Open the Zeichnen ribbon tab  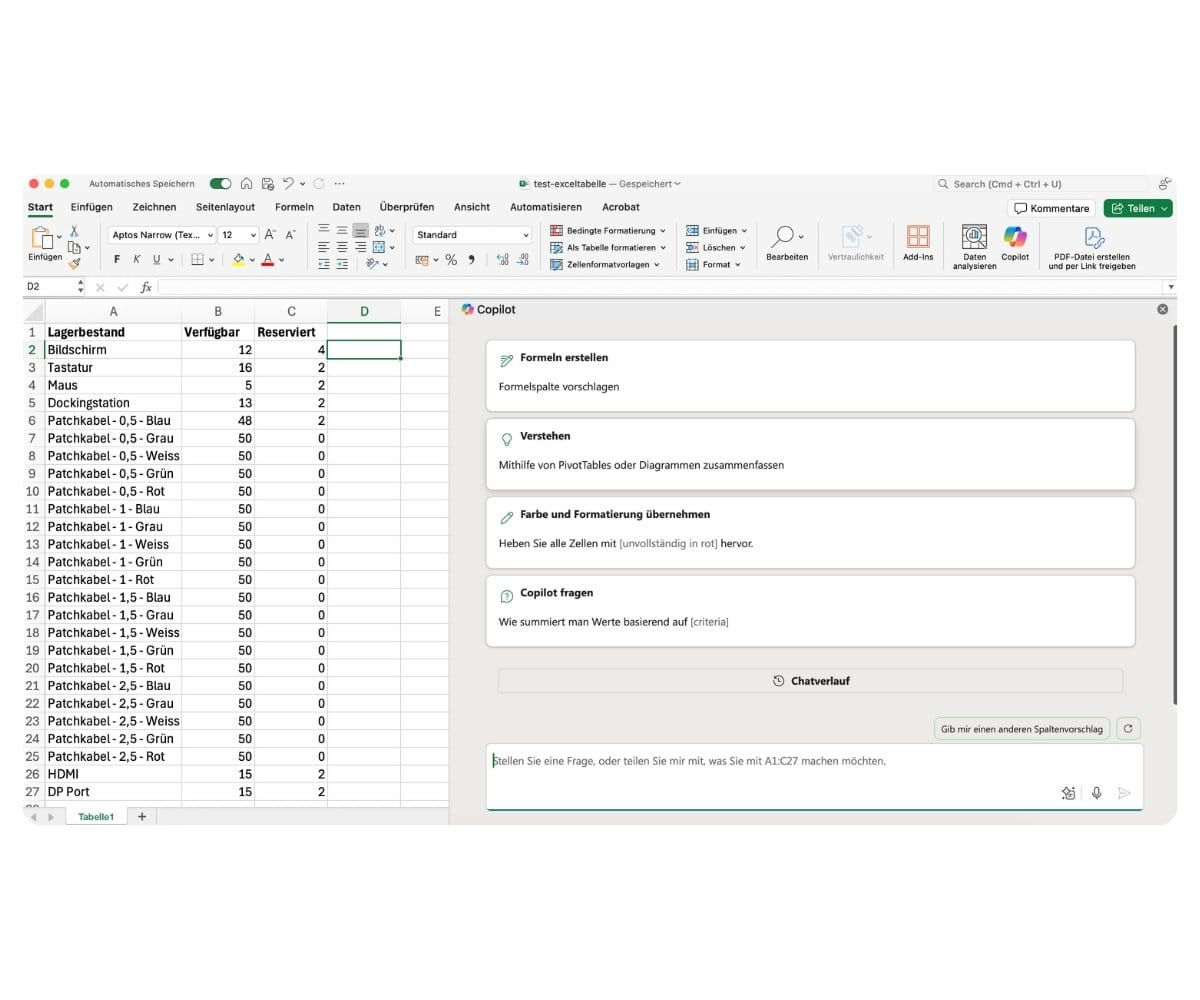pyautogui.click(x=154, y=207)
